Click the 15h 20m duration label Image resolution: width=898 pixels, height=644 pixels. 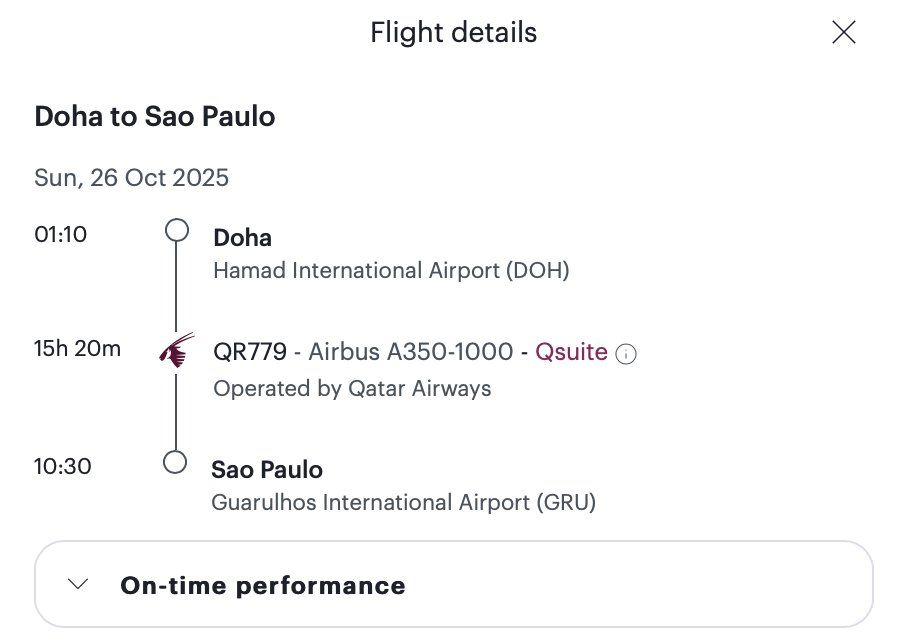coord(77,348)
